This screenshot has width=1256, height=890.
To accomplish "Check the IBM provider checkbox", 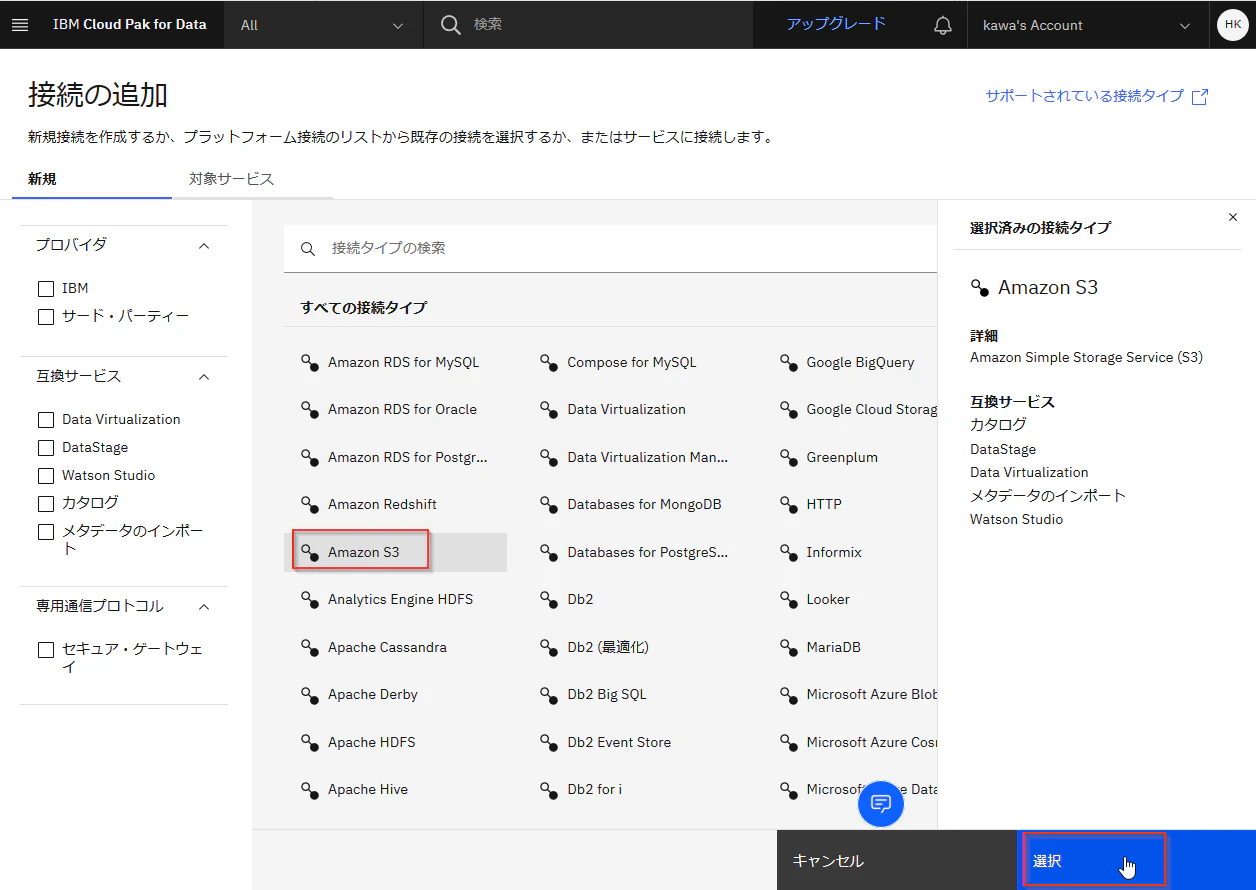I will [45, 289].
